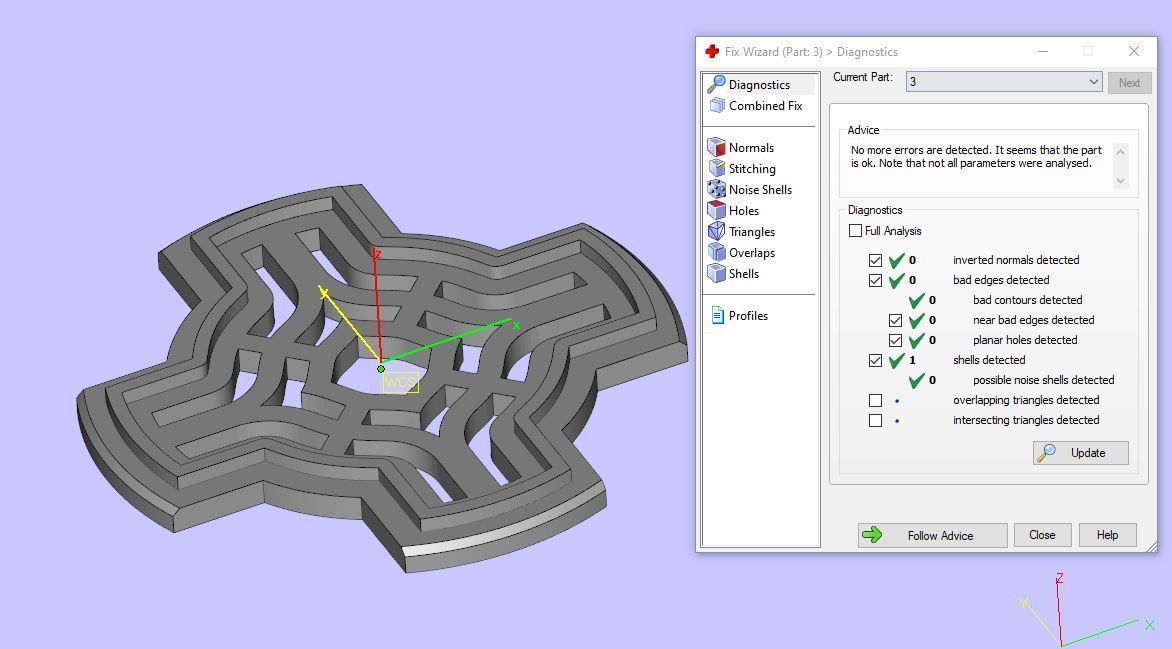Click the WCS origin label in viewport
The height and width of the screenshot is (649, 1172).
(400, 383)
